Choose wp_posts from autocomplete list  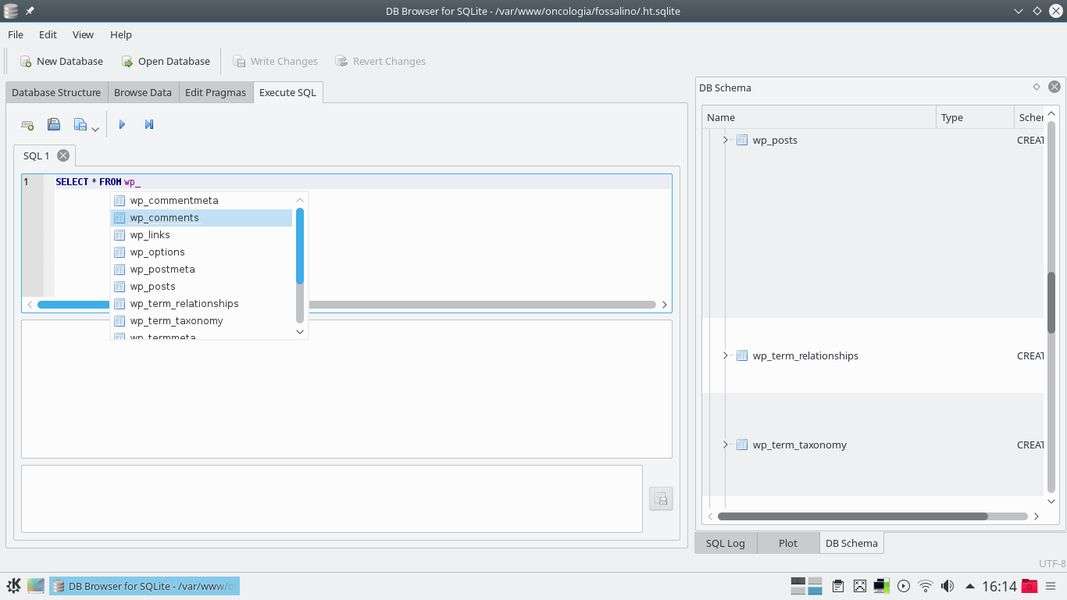[201, 286]
